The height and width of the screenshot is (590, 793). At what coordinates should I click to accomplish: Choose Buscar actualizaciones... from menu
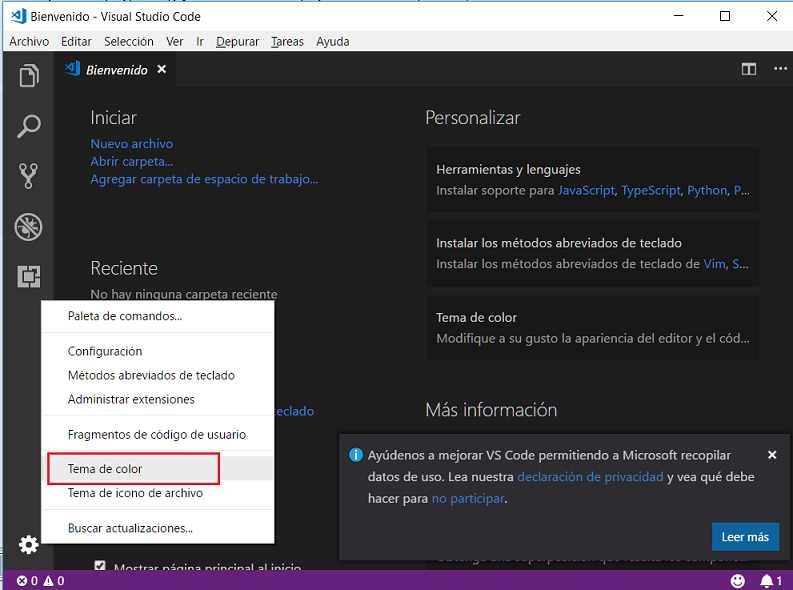[158, 528]
